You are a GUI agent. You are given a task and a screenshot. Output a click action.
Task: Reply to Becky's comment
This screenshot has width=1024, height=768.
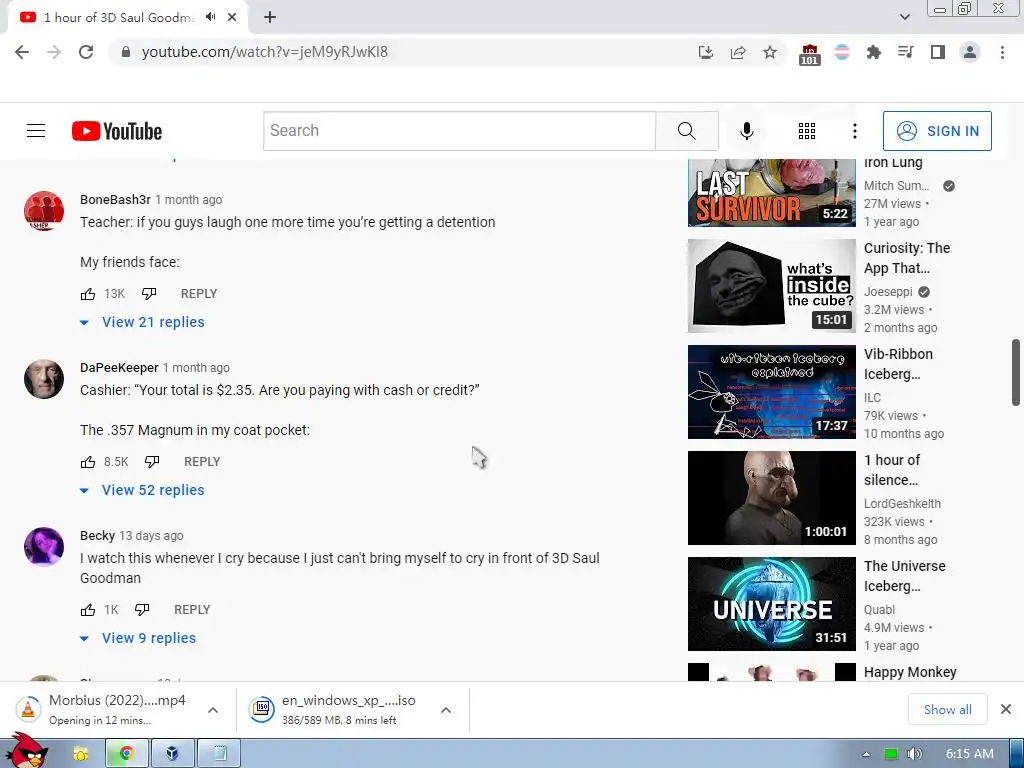click(192, 610)
